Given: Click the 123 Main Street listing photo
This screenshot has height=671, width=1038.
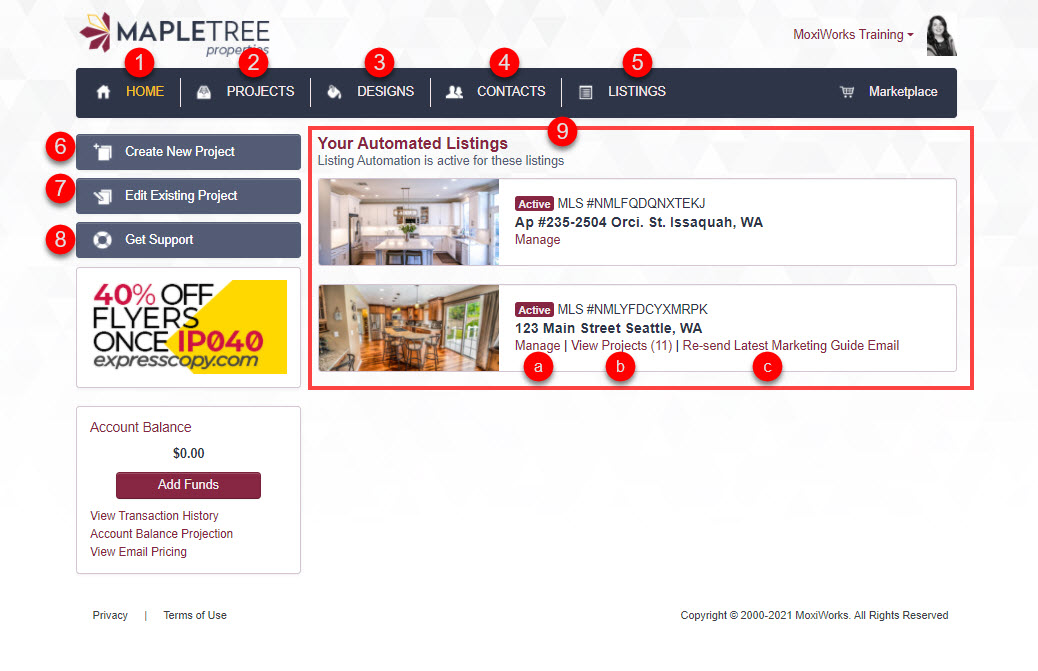Looking at the screenshot, I should [408, 328].
